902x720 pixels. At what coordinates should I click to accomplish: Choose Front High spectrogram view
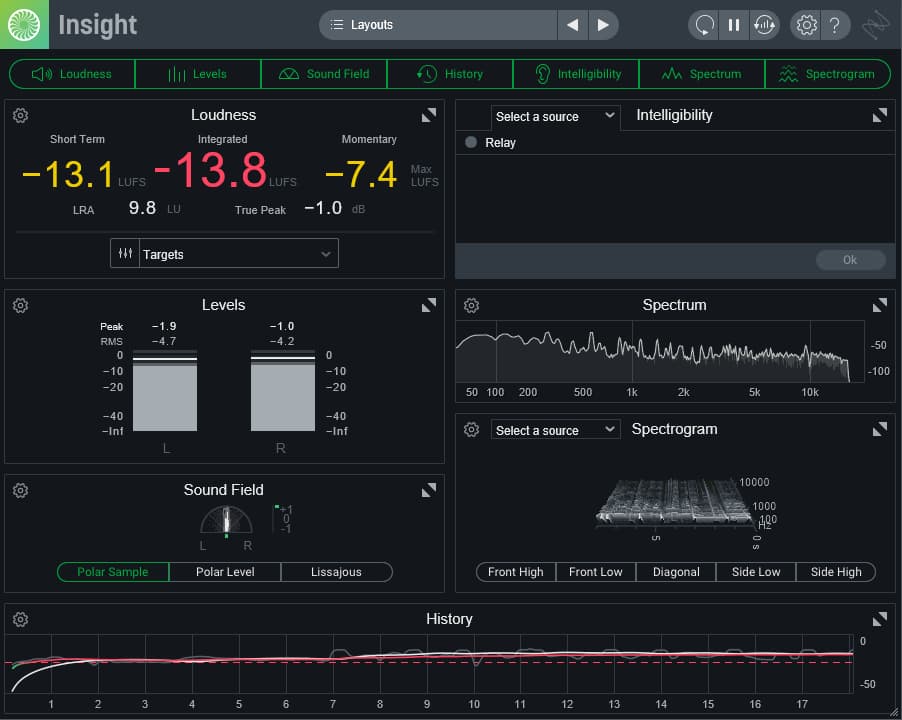coord(515,572)
